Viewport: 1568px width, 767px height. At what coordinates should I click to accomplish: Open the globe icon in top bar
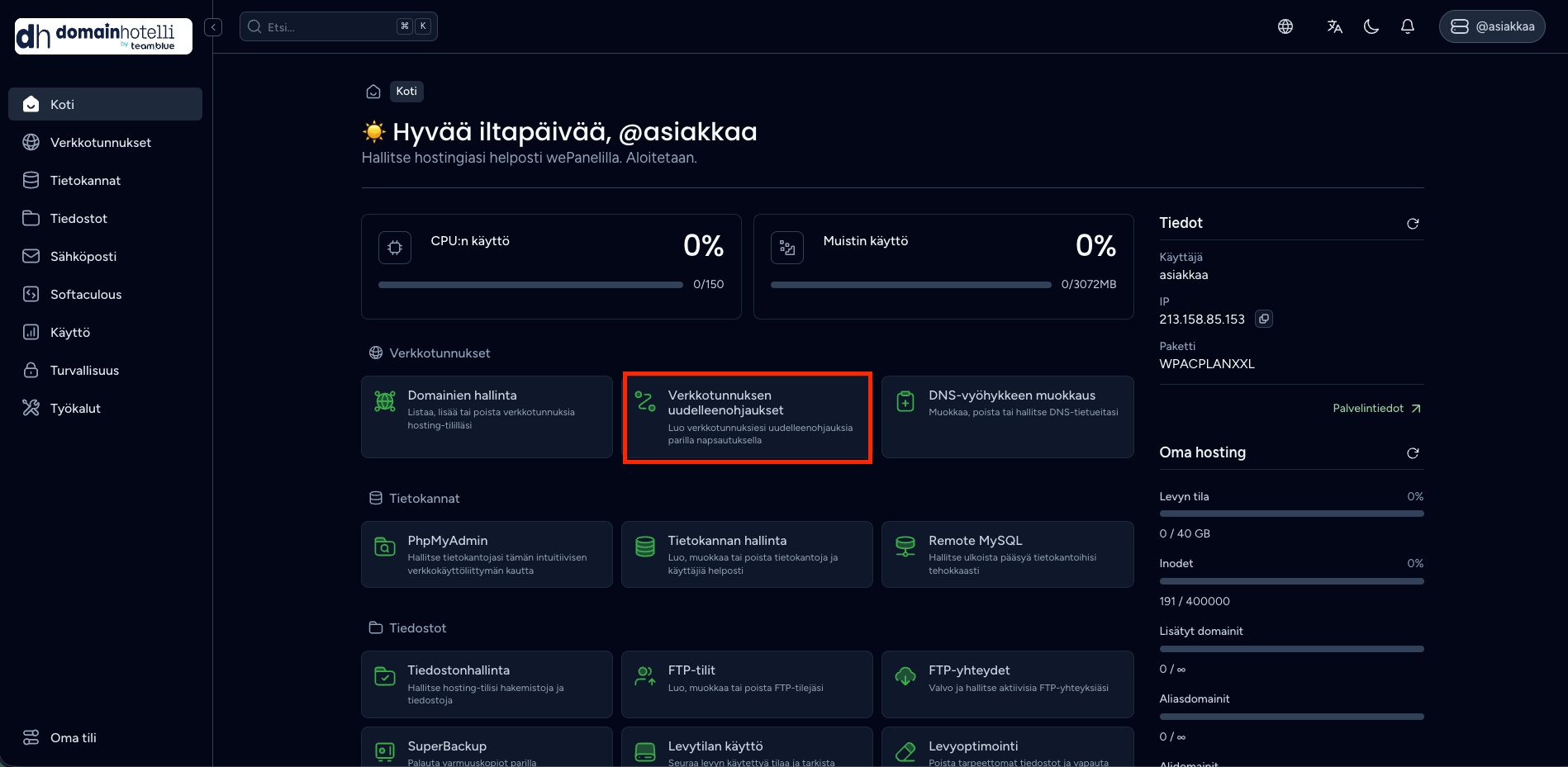[1285, 26]
